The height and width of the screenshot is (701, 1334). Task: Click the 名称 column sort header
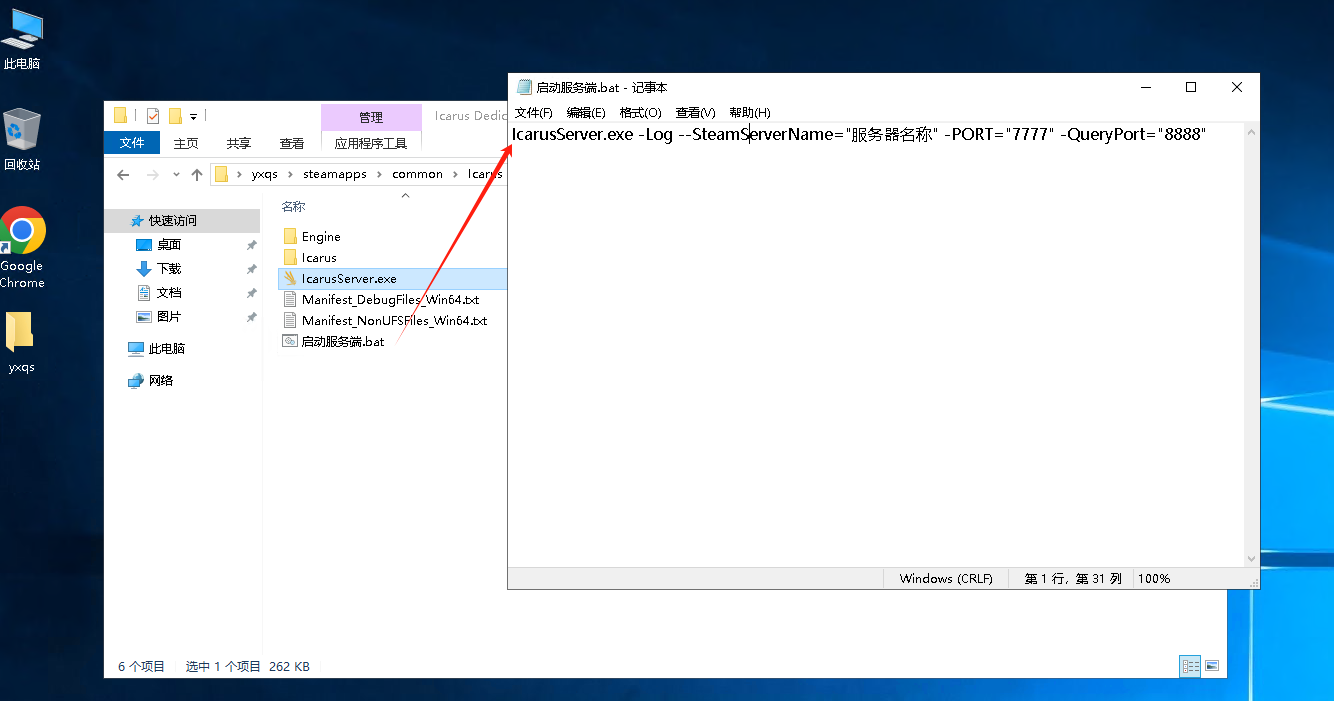click(x=293, y=206)
